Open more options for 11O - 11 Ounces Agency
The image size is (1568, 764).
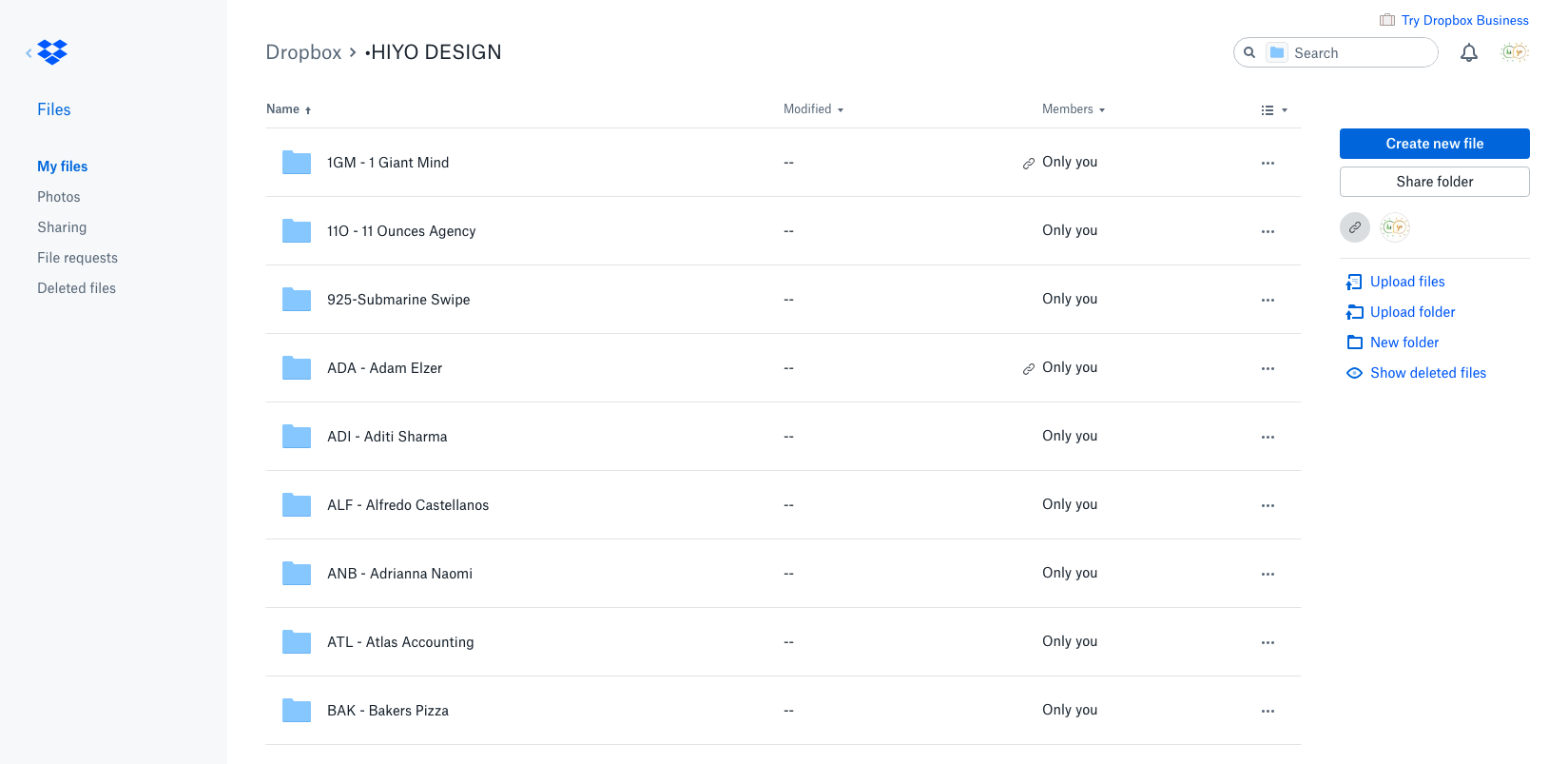tap(1268, 232)
